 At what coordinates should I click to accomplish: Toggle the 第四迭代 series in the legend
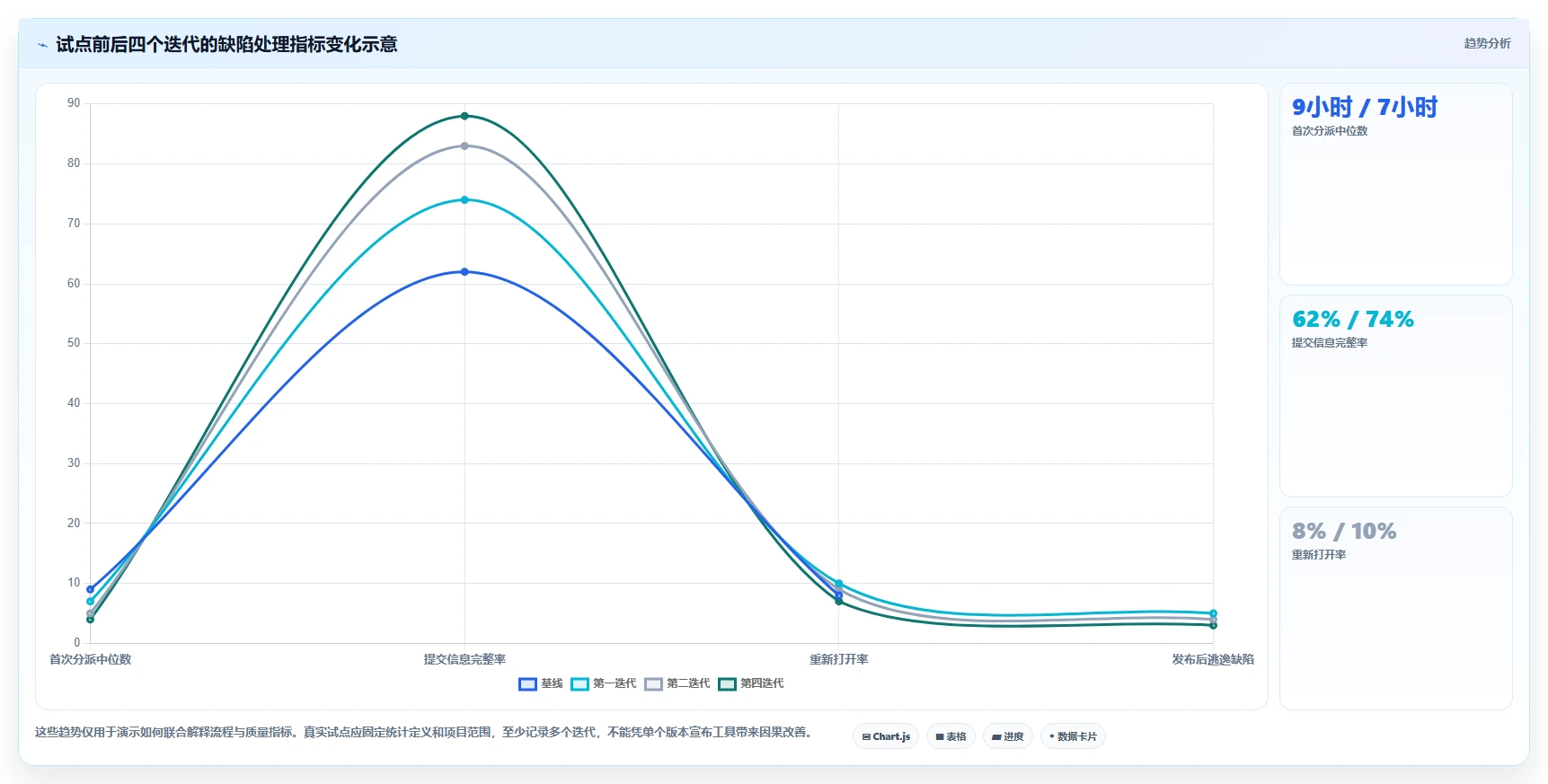point(751,683)
